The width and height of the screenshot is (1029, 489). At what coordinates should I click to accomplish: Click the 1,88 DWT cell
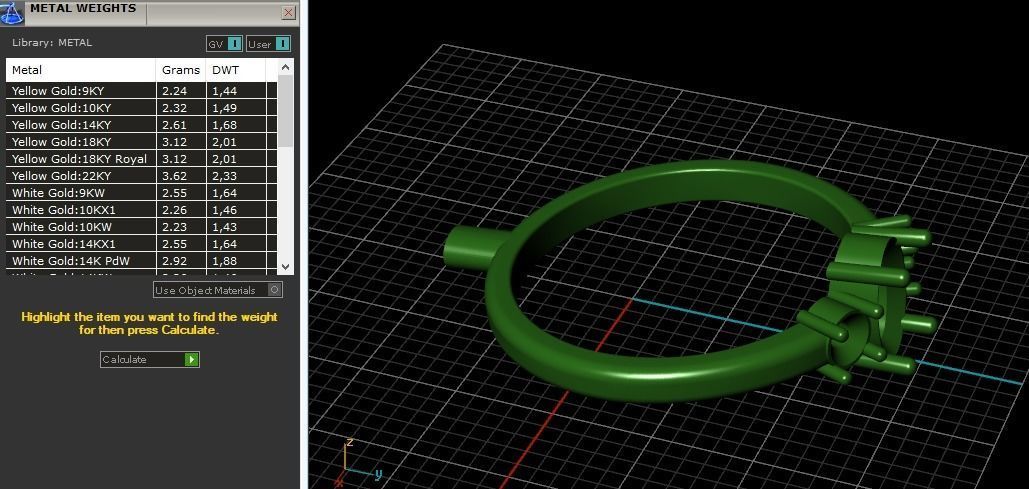pos(236,261)
